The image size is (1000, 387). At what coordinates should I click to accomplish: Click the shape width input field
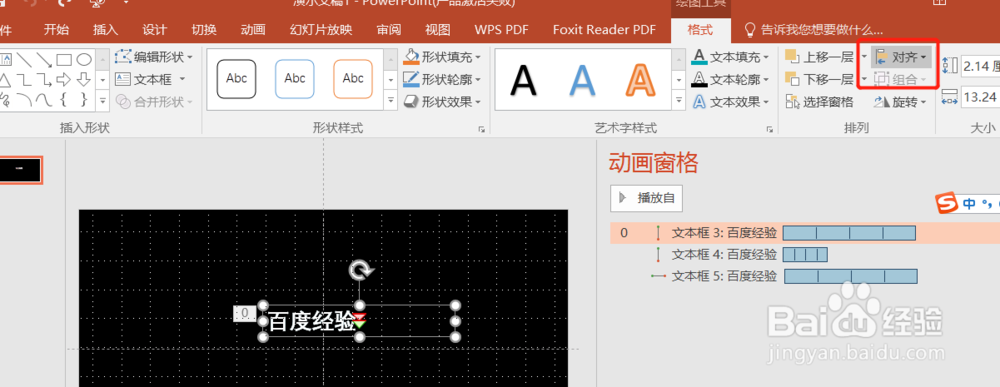pyautogui.click(x=980, y=97)
